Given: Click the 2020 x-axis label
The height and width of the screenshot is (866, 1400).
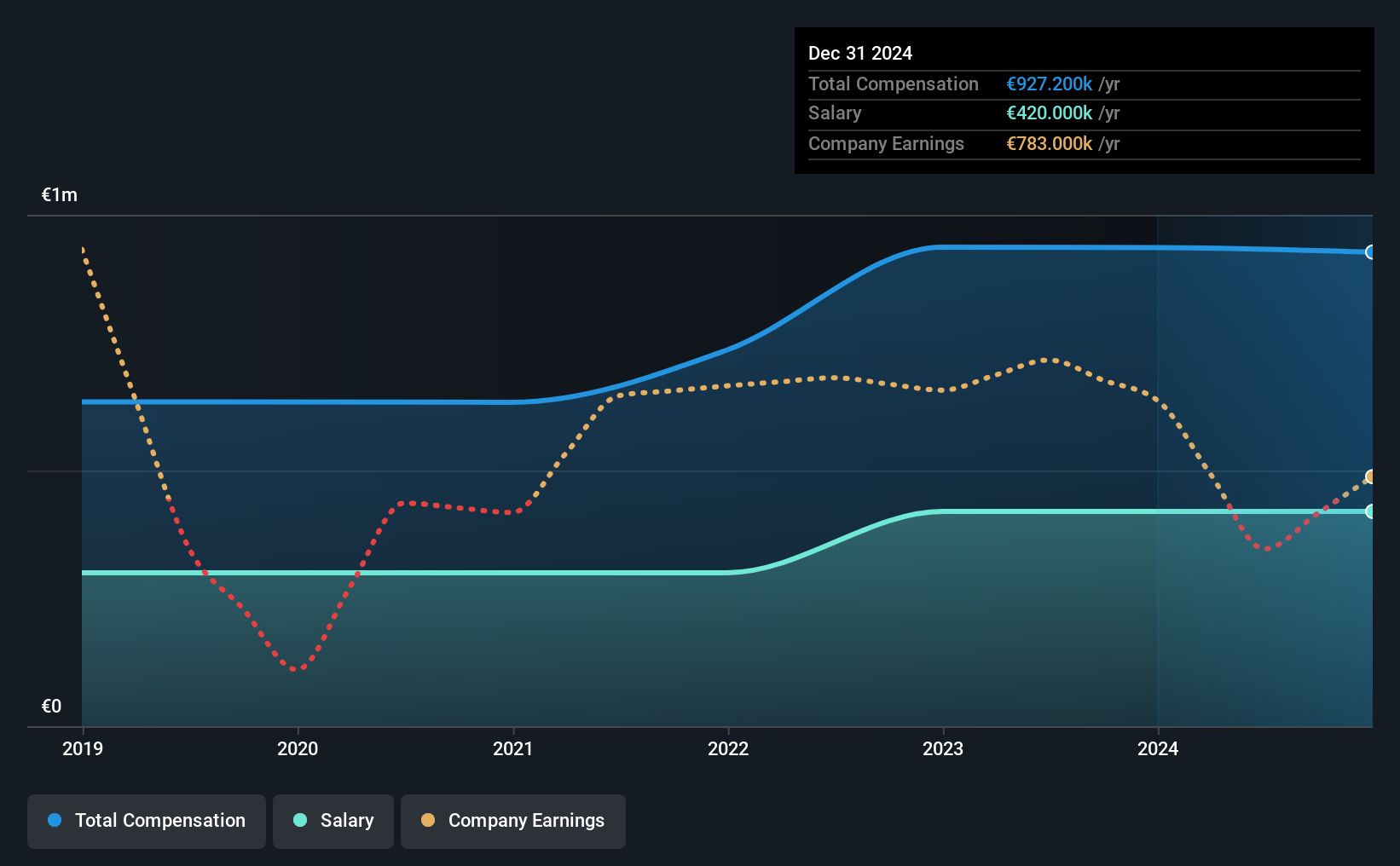Looking at the screenshot, I should 298,748.
